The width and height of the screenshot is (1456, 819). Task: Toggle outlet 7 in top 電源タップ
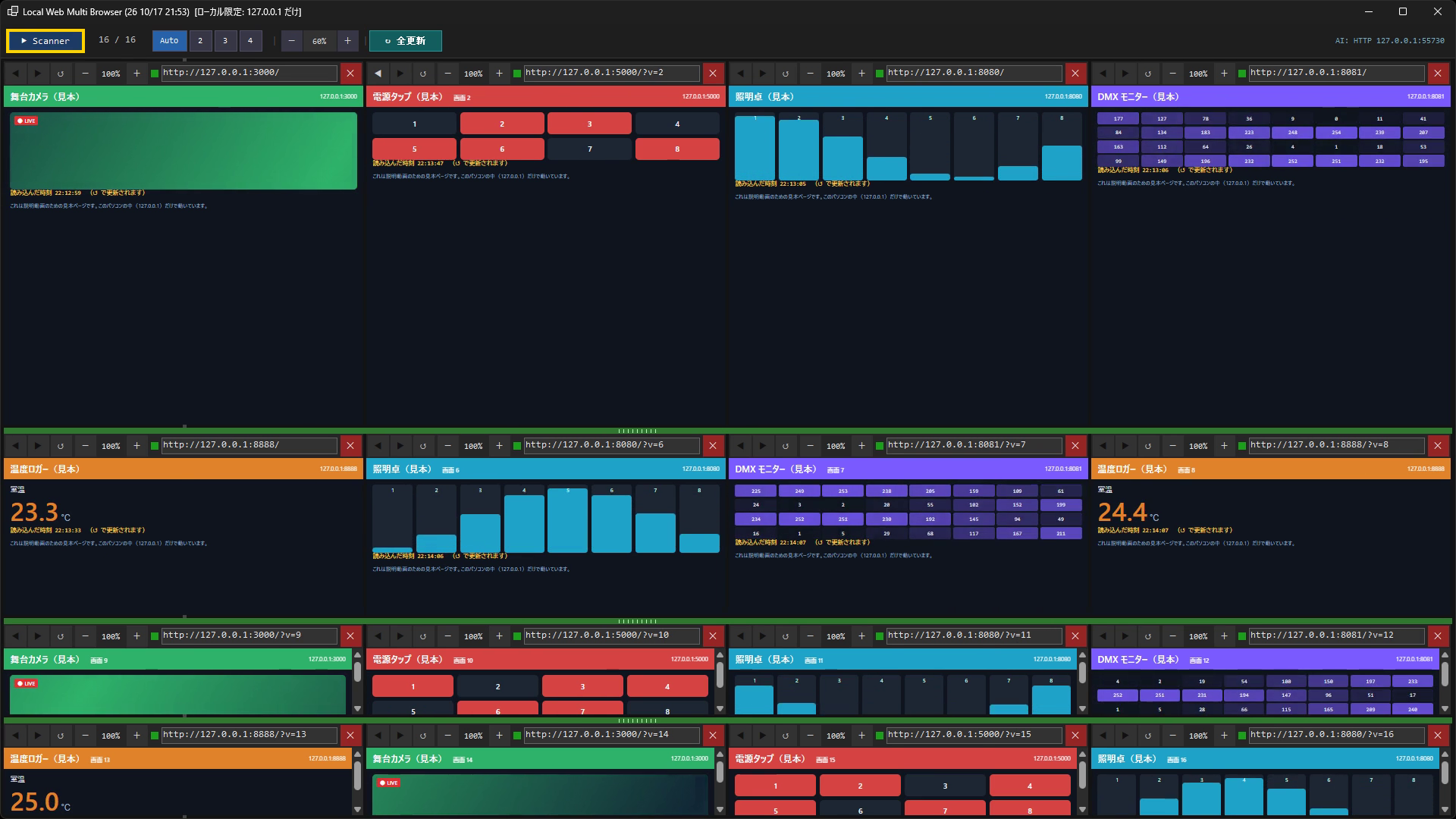589,149
